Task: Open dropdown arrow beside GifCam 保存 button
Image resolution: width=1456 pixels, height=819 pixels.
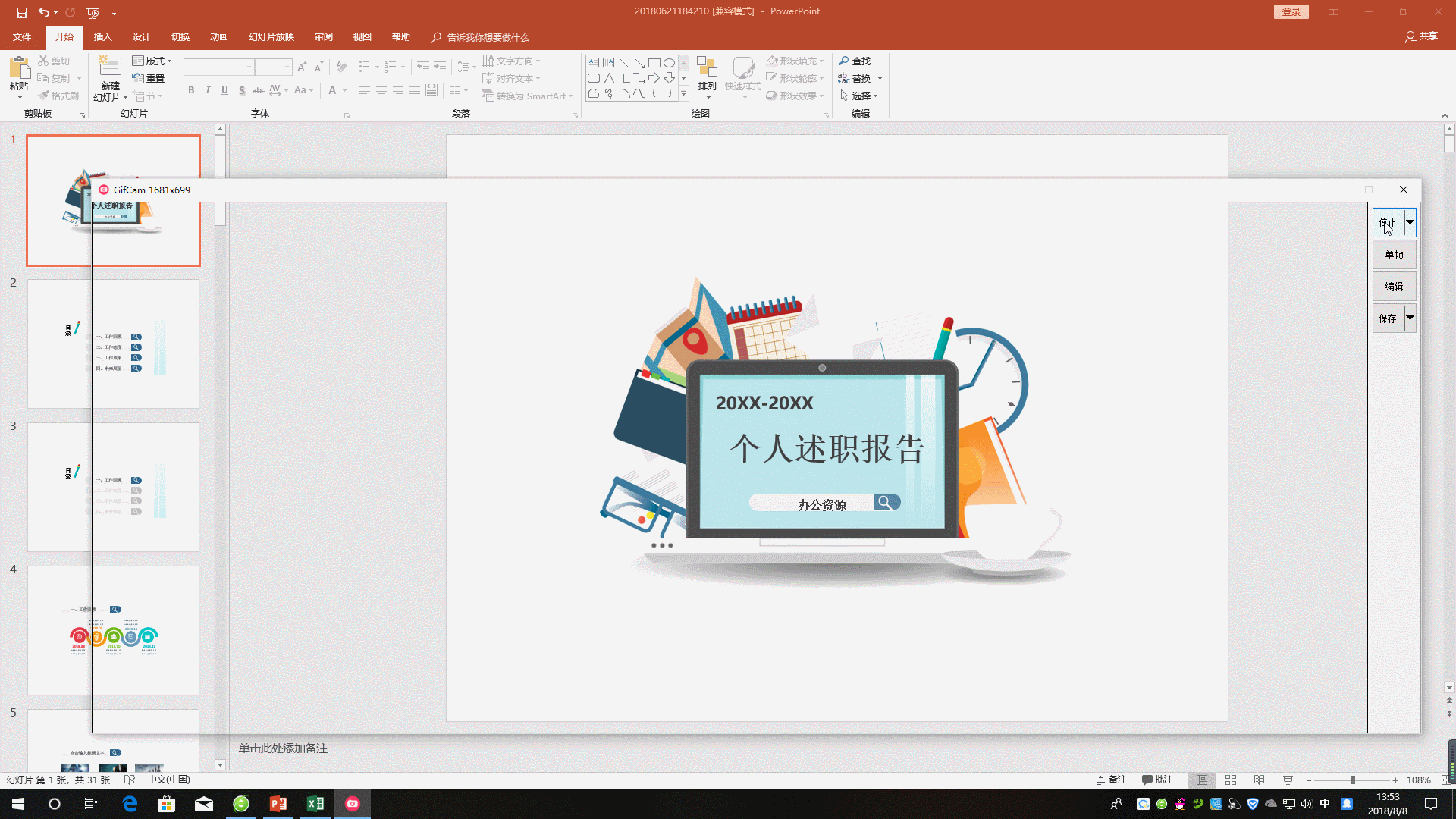Action: click(1410, 318)
